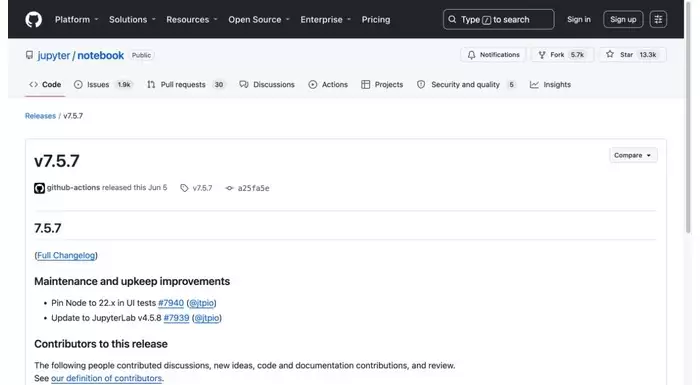Viewport: 700px width, 385px height.
Task: Open the jupyter owner link
Action: (54, 55)
